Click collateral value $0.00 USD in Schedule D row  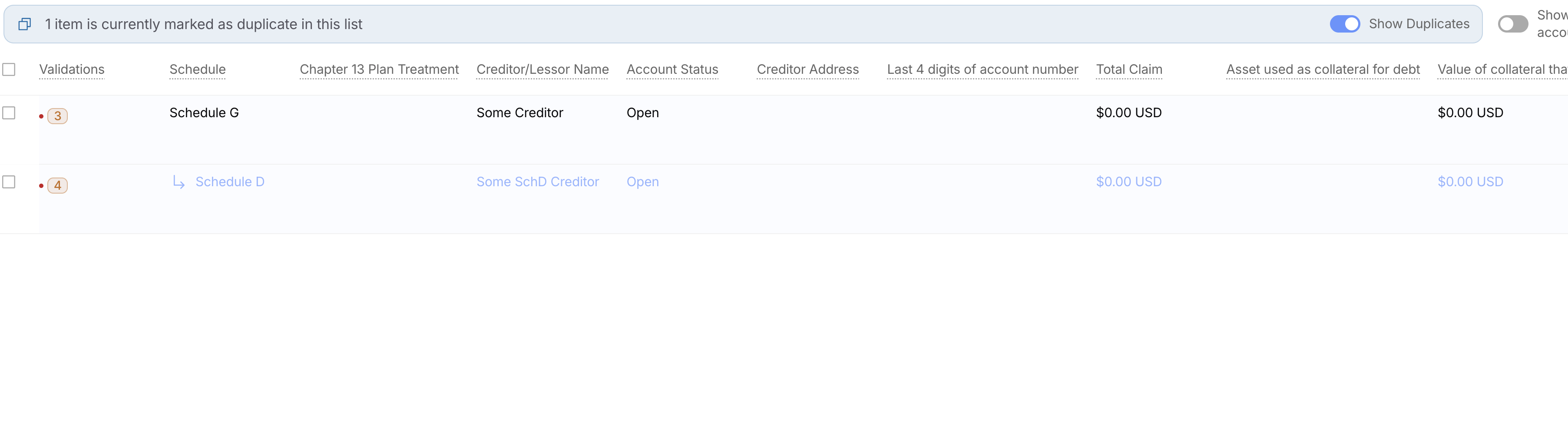click(x=1470, y=182)
